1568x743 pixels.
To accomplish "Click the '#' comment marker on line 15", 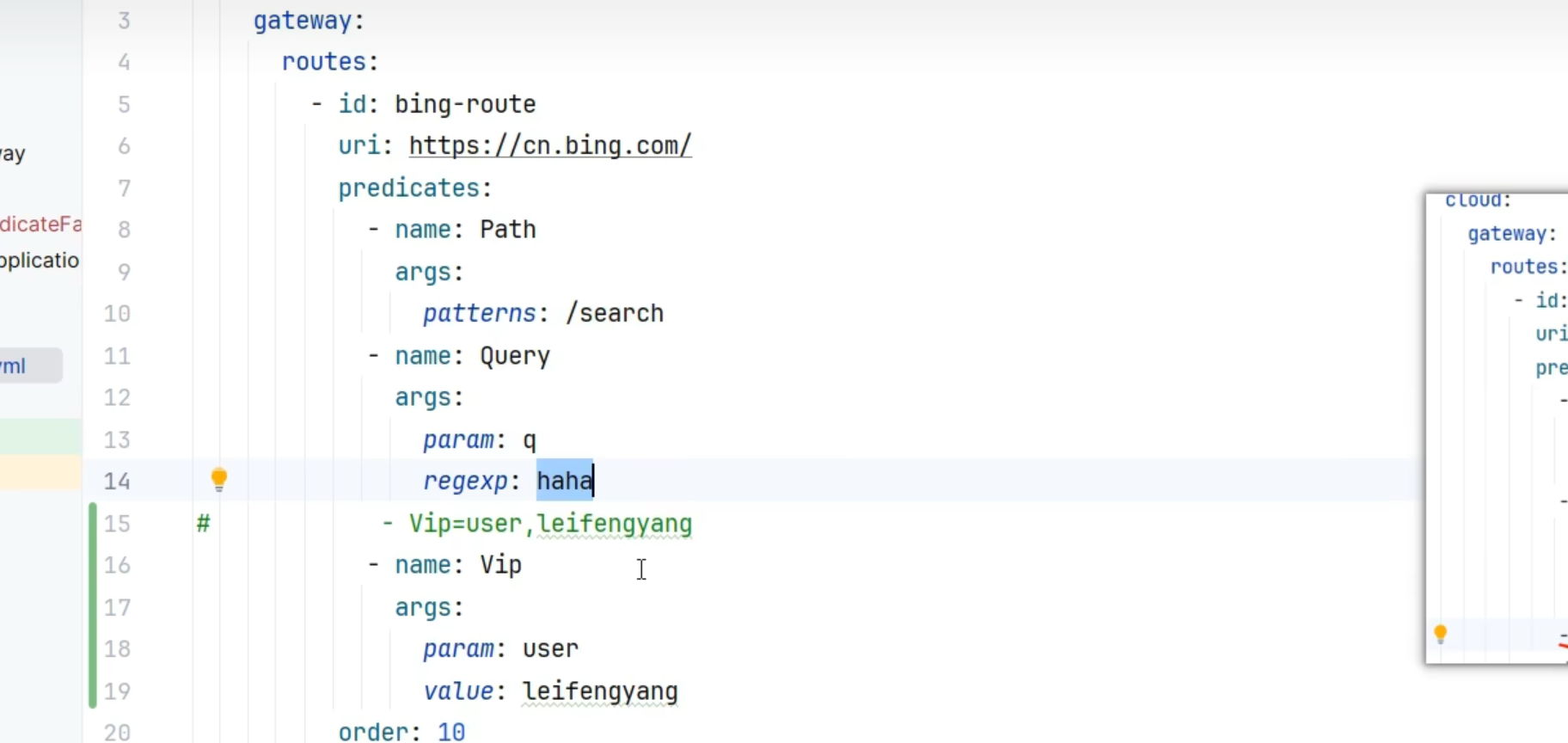I will click(x=203, y=524).
